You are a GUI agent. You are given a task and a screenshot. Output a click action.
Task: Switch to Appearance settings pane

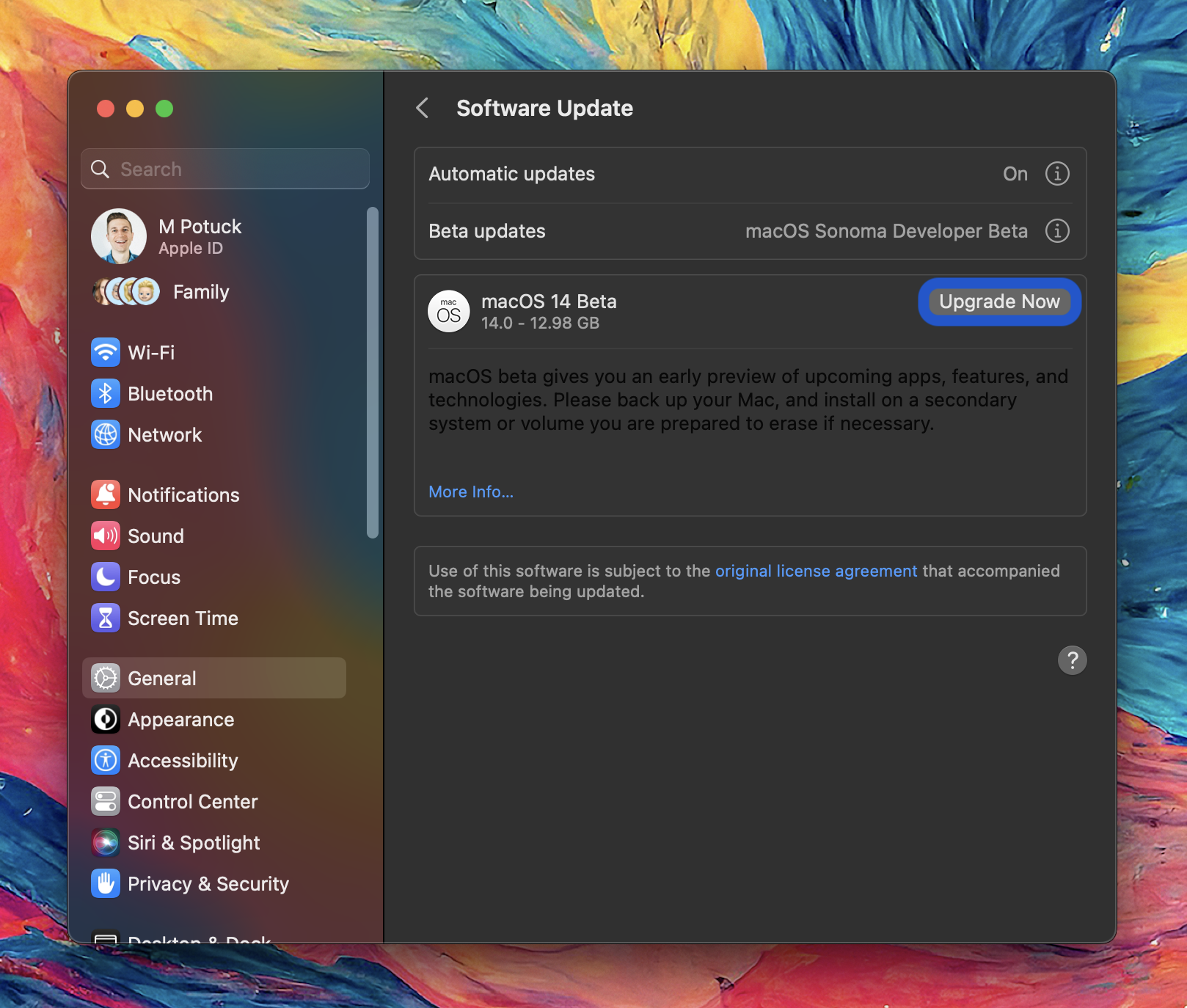(x=180, y=719)
